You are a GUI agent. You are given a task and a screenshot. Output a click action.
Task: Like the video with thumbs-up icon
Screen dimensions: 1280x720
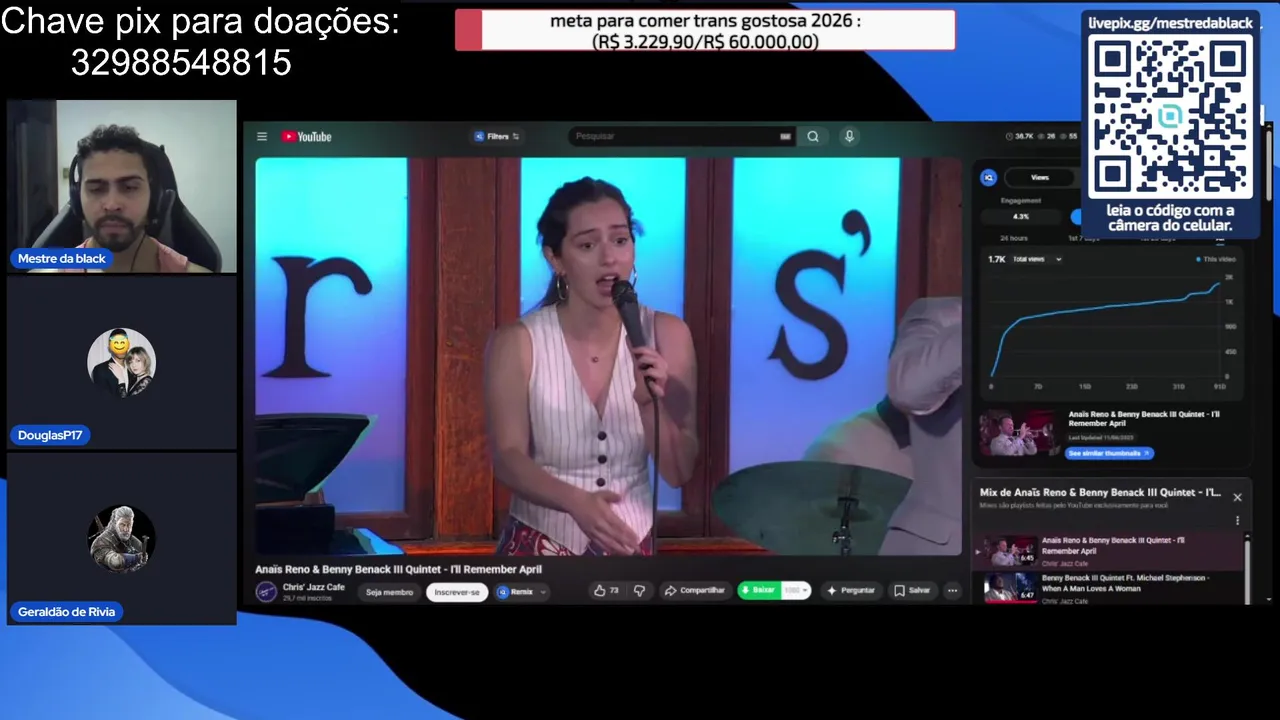(606, 591)
